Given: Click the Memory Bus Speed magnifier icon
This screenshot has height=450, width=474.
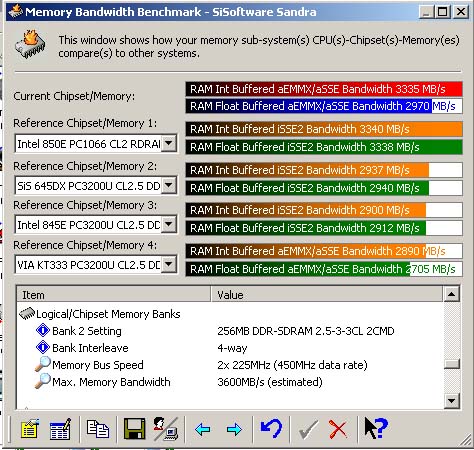Looking at the screenshot, I should (x=43, y=364).
